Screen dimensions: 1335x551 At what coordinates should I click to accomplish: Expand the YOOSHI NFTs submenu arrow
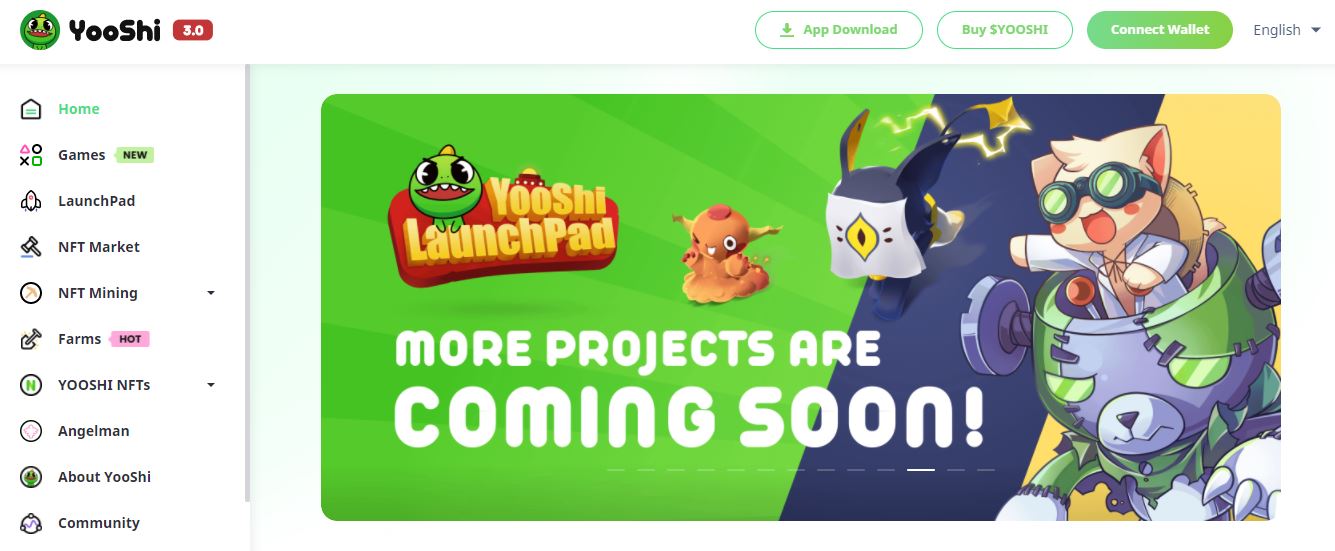click(x=210, y=385)
